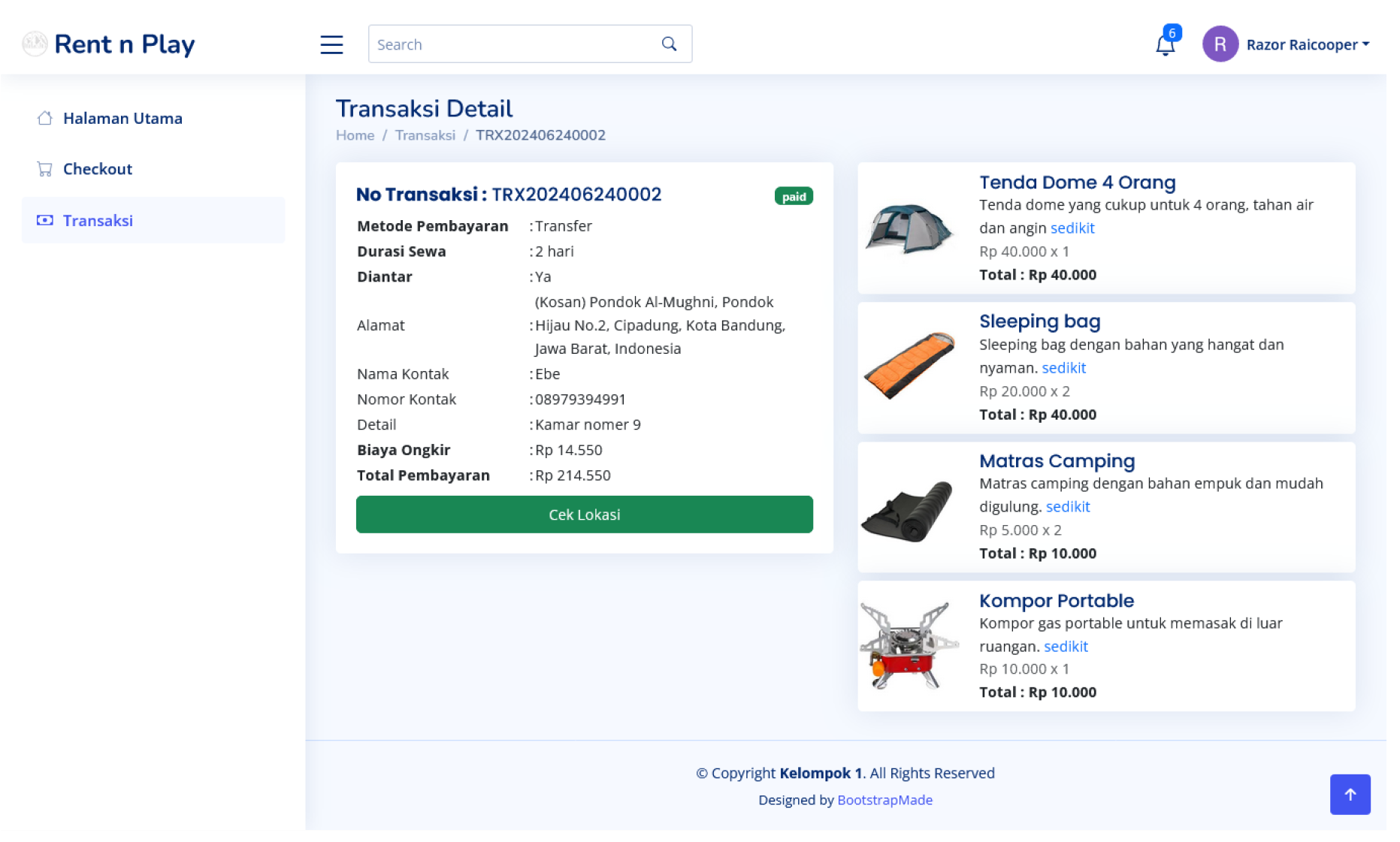This screenshot has width=1400, height=842.
Task: Click the scroll-to-top arrow button
Action: click(1350, 794)
